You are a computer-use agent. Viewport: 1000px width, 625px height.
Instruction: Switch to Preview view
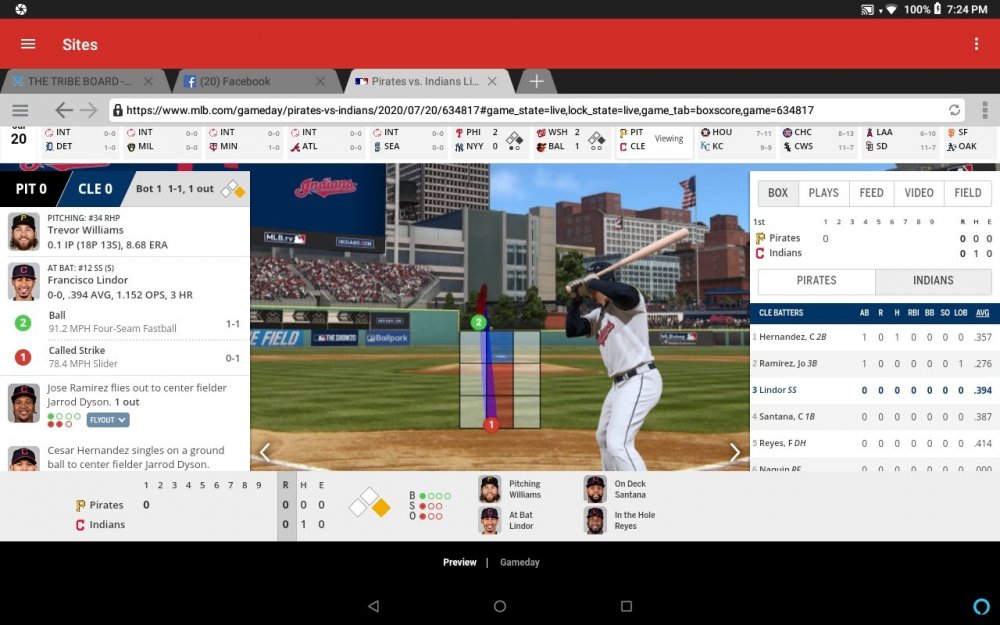[460, 562]
